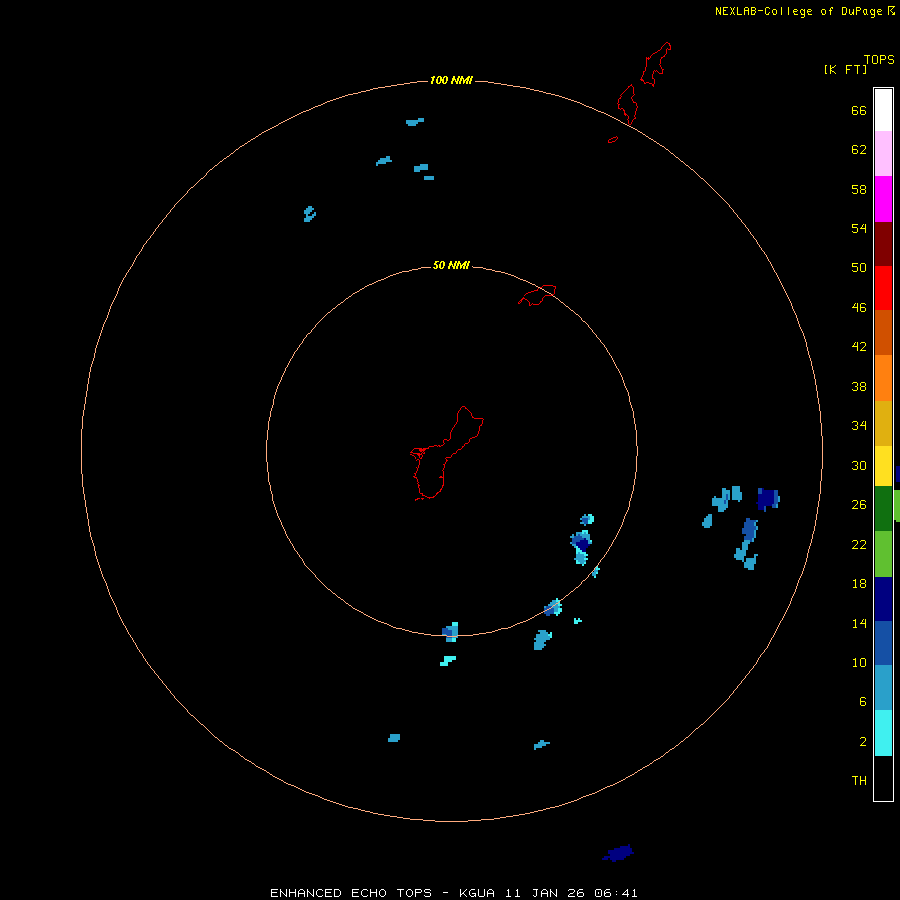Select the dark red 54 kft swatch
Screen dimensions: 900x900
point(883,243)
